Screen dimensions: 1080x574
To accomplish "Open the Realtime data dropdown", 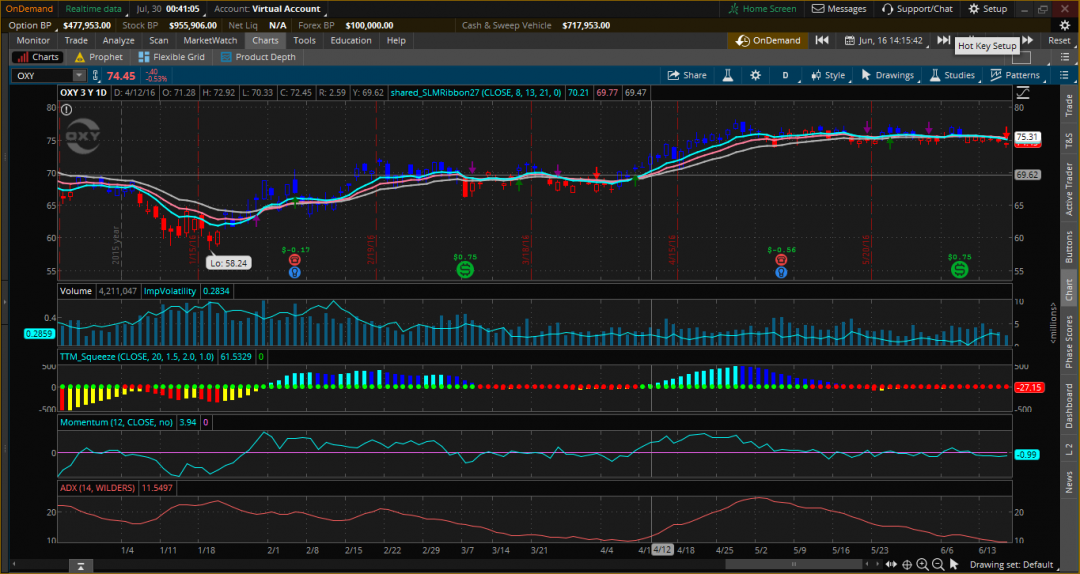I will pos(94,9).
